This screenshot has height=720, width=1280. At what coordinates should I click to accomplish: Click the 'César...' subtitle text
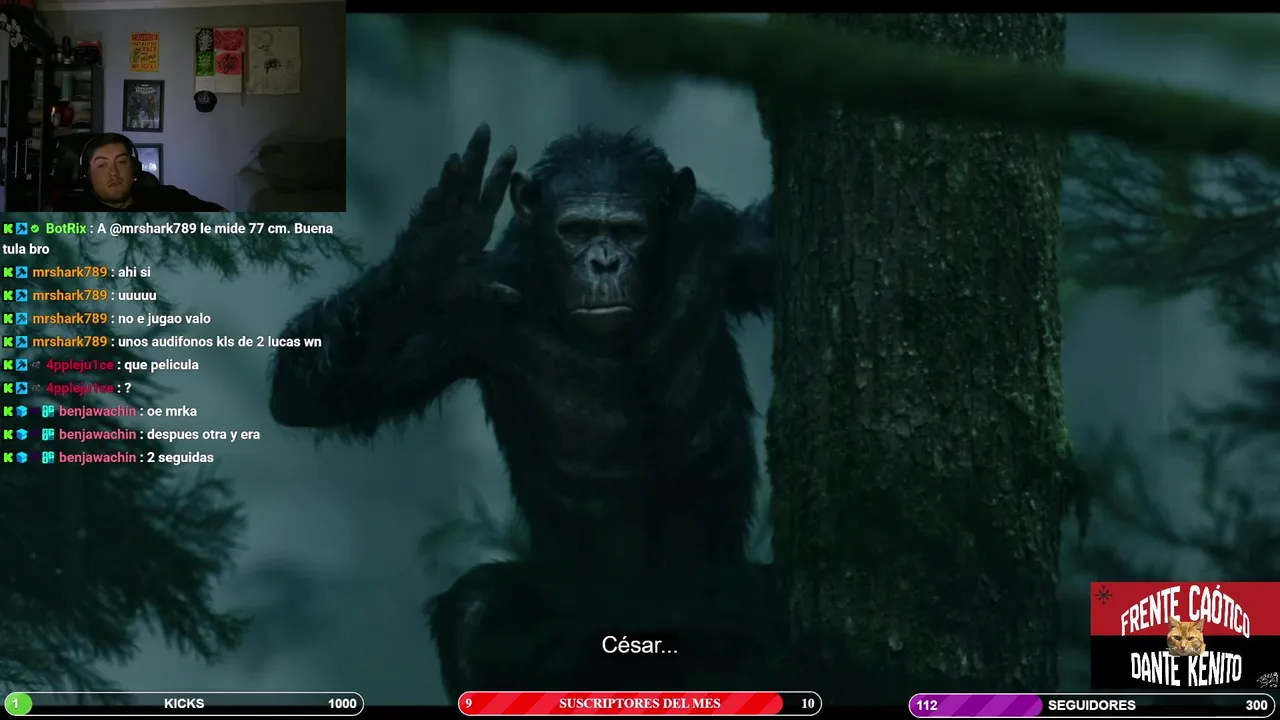point(640,645)
